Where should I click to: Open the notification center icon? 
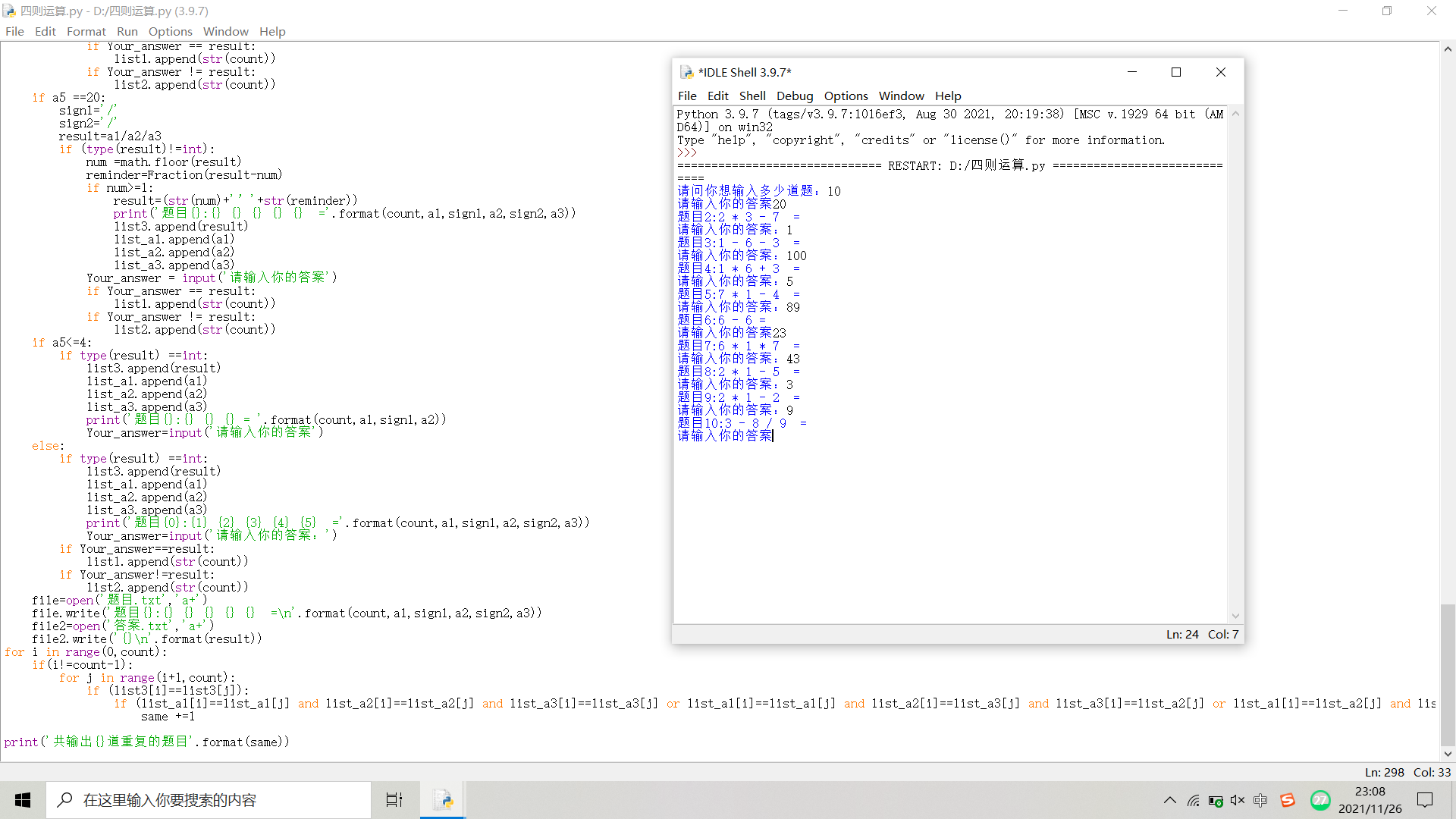(1425, 800)
